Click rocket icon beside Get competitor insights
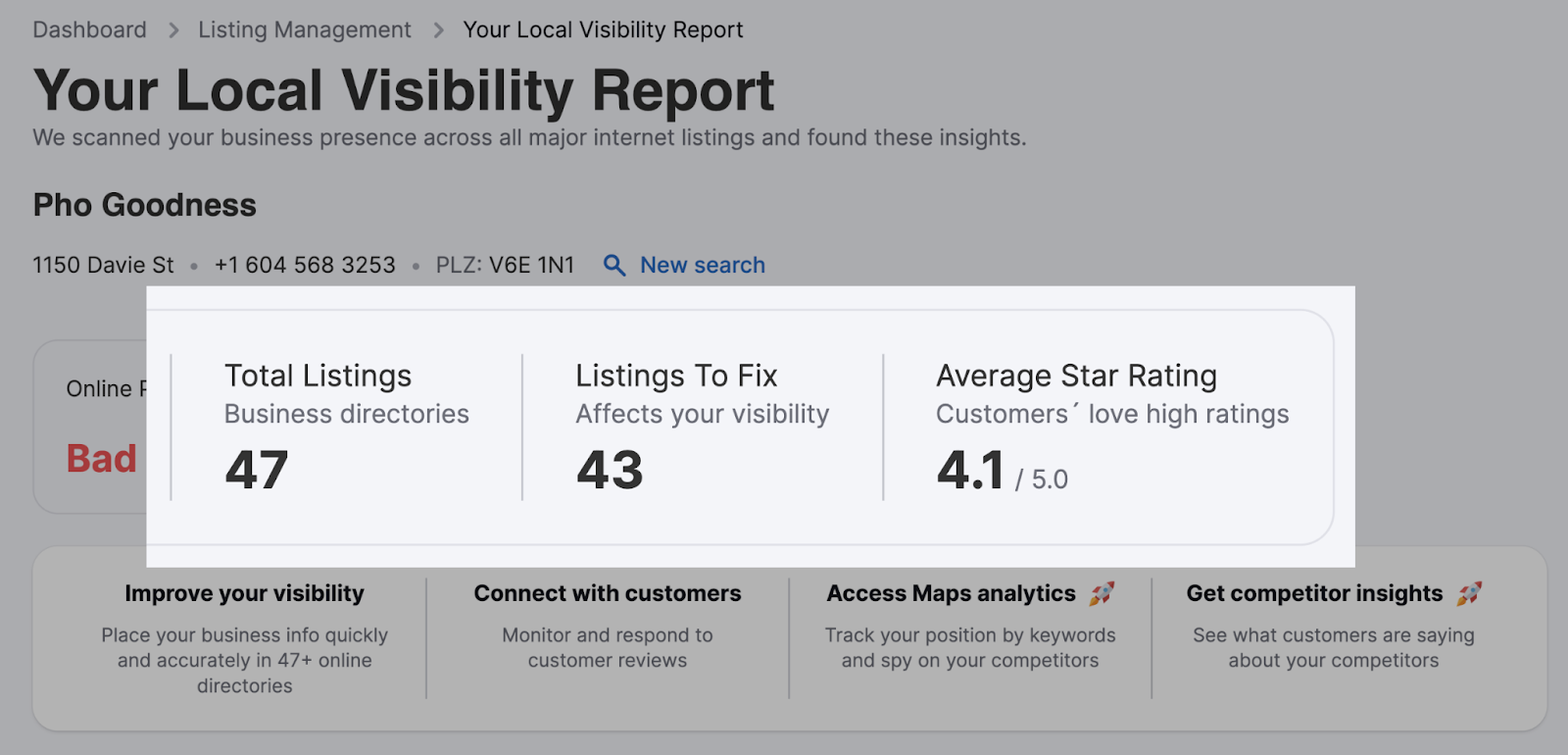 tap(1468, 593)
